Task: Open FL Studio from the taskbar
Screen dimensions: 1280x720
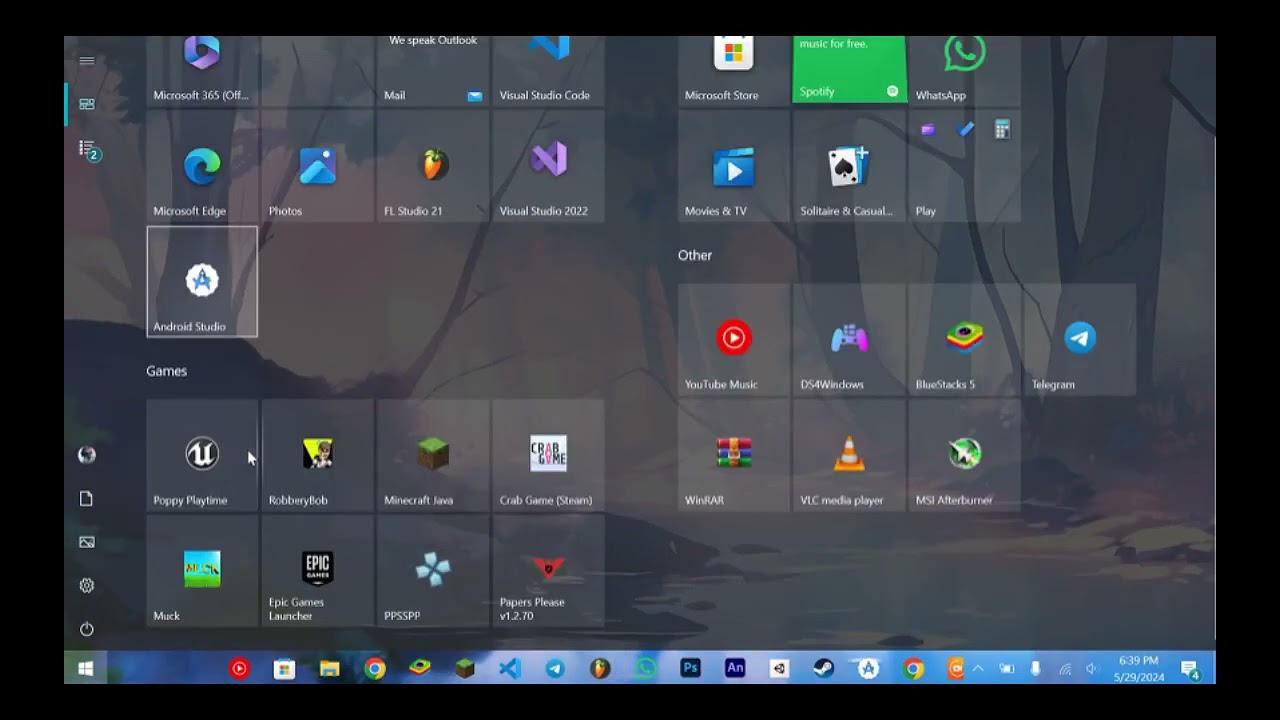Action: point(600,669)
